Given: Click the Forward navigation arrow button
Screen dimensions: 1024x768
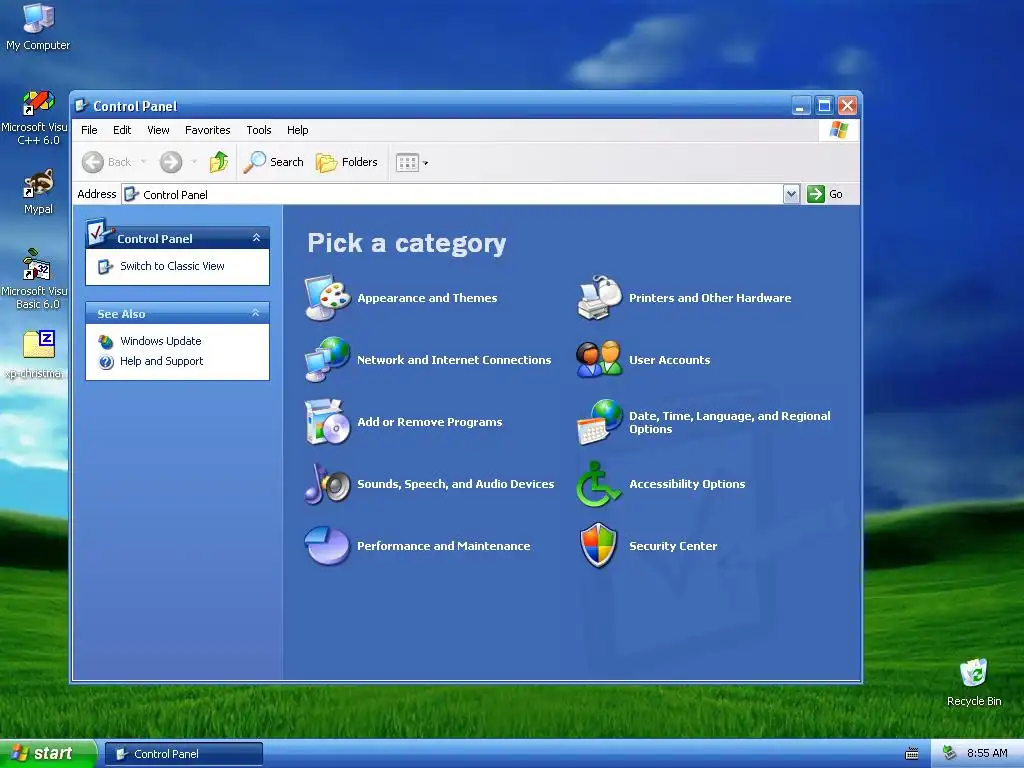Looking at the screenshot, I should (171, 162).
